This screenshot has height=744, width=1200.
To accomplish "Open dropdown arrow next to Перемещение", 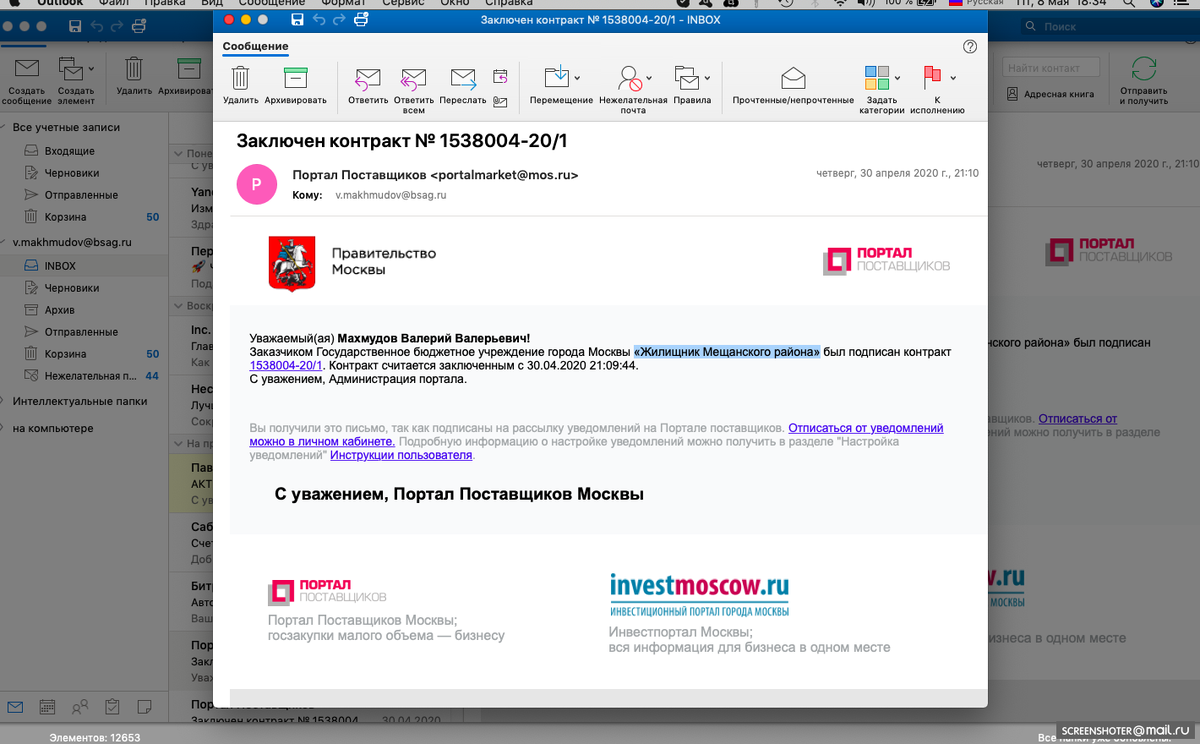I will pos(577,78).
